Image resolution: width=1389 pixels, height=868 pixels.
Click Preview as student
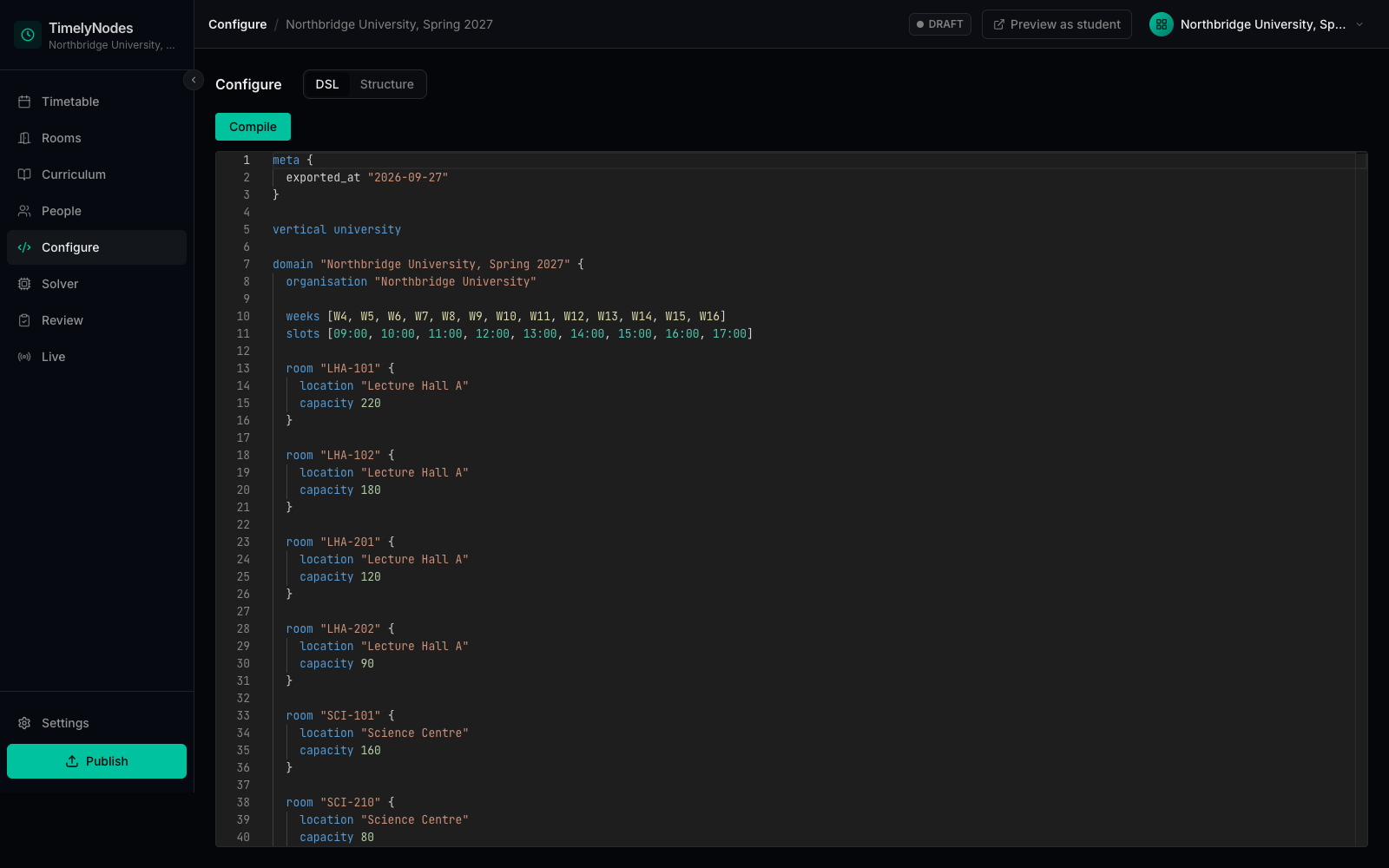point(1057,24)
